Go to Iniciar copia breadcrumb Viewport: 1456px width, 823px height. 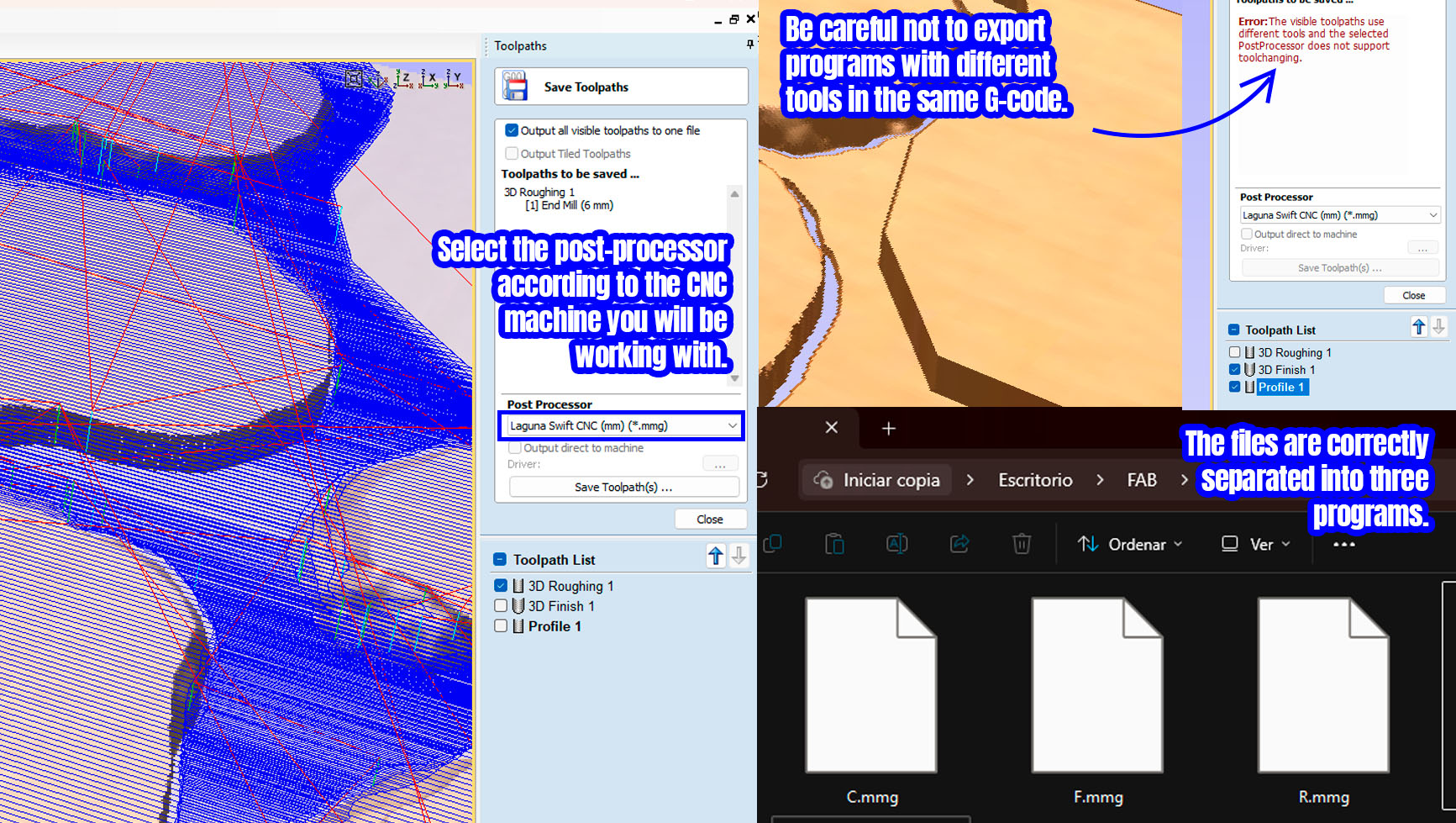[x=877, y=480]
